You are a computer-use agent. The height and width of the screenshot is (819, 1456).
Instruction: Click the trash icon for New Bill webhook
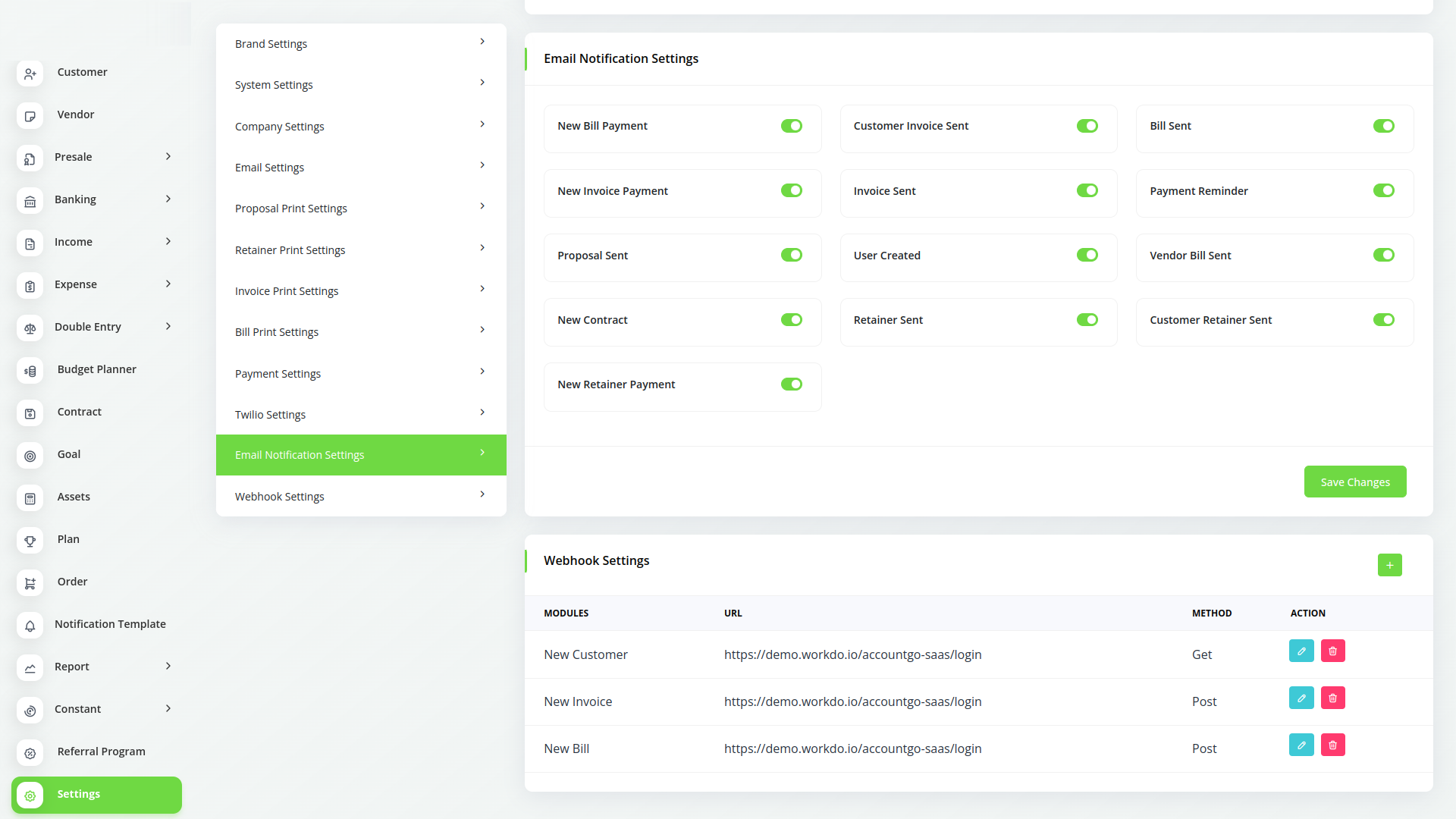pyautogui.click(x=1332, y=745)
